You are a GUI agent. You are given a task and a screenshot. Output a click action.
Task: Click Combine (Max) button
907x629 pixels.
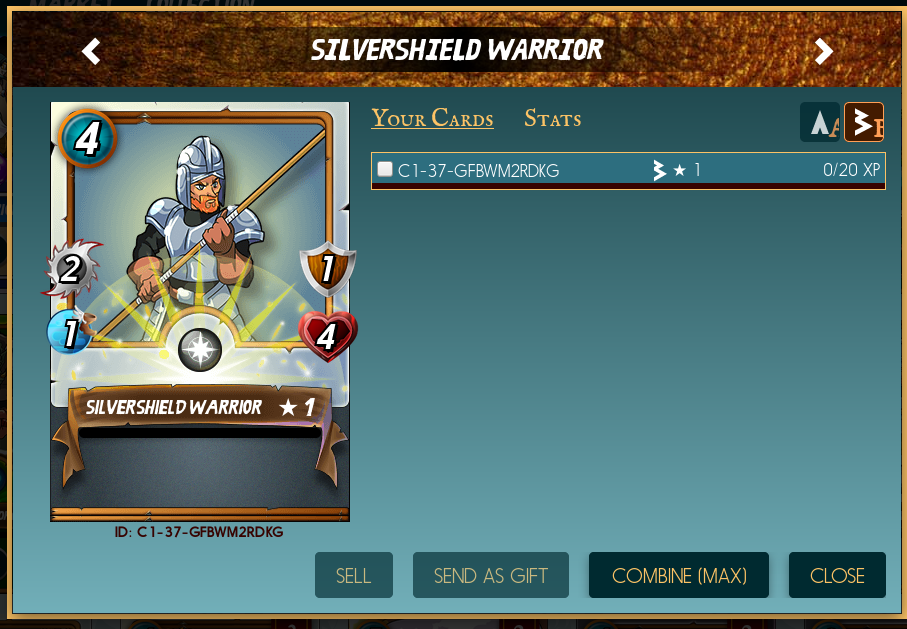[679, 575]
